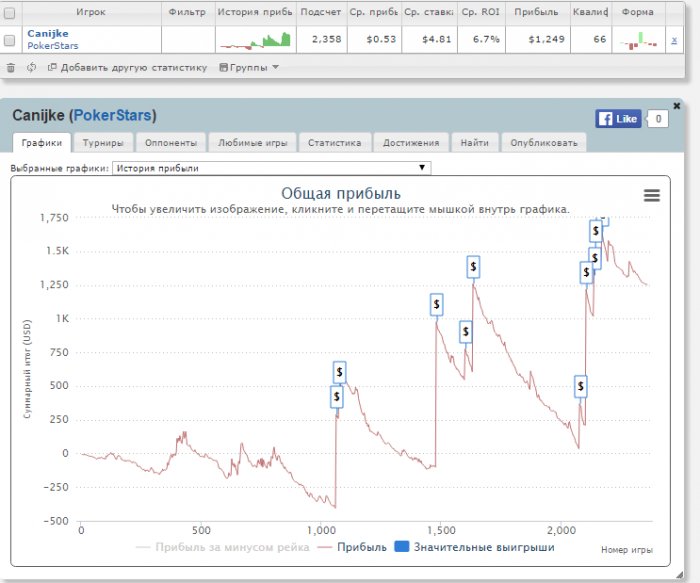Click the profit history sparkline thumbnail
The width and height of the screenshot is (700, 583).
click(x=256, y=41)
